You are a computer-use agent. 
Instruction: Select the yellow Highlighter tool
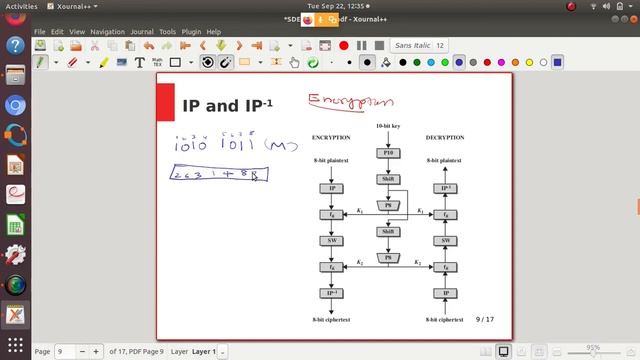[104, 62]
